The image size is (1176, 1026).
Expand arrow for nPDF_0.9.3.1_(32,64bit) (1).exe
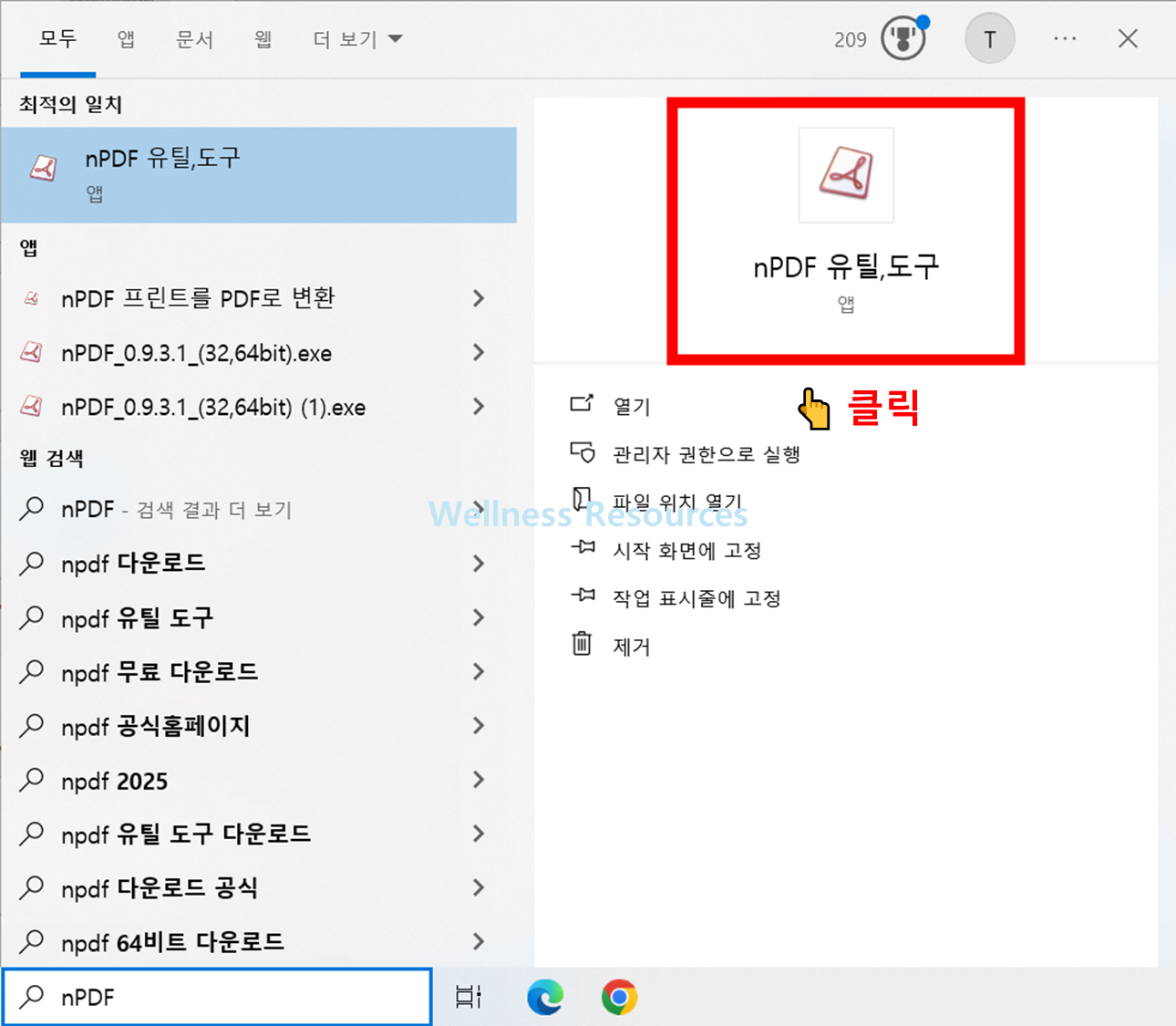pyautogui.click(x=479, y=407)
